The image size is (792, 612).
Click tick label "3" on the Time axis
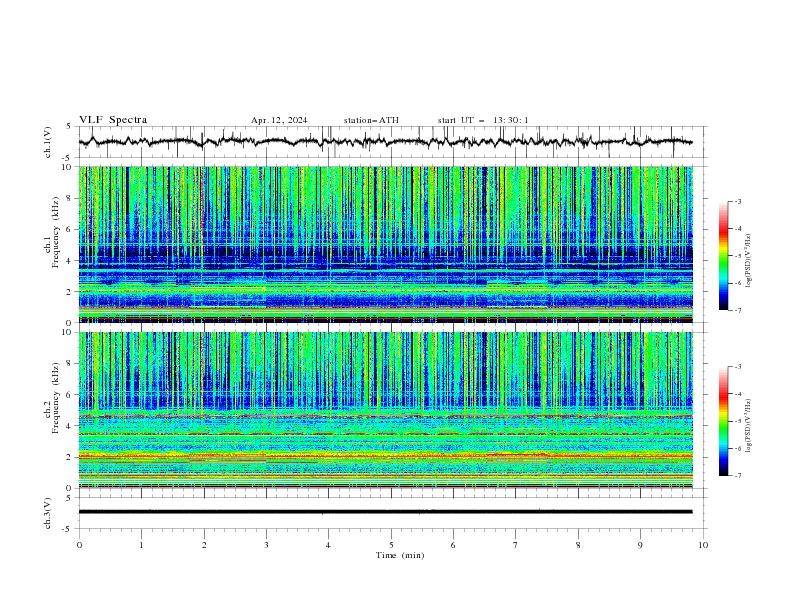[x=266, y=545]
